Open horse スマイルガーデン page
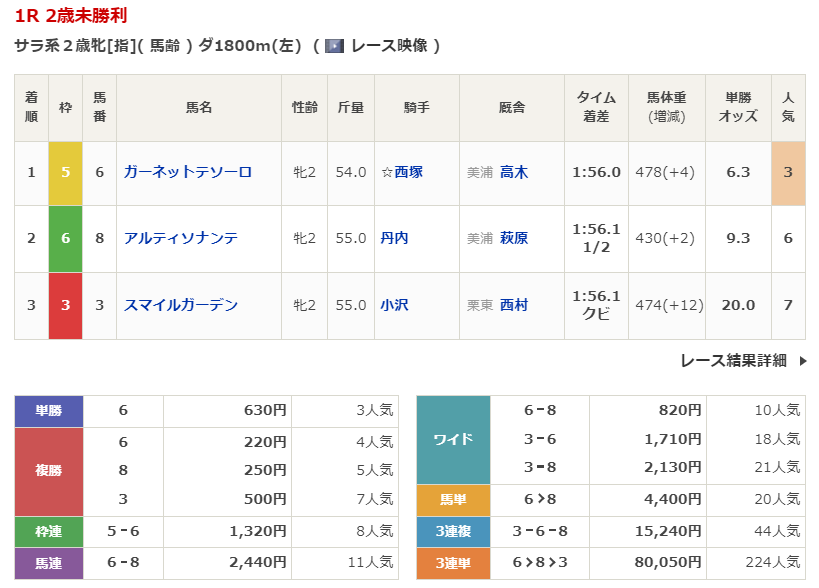This screenshot has width=819, height=588. pos(180,305)
